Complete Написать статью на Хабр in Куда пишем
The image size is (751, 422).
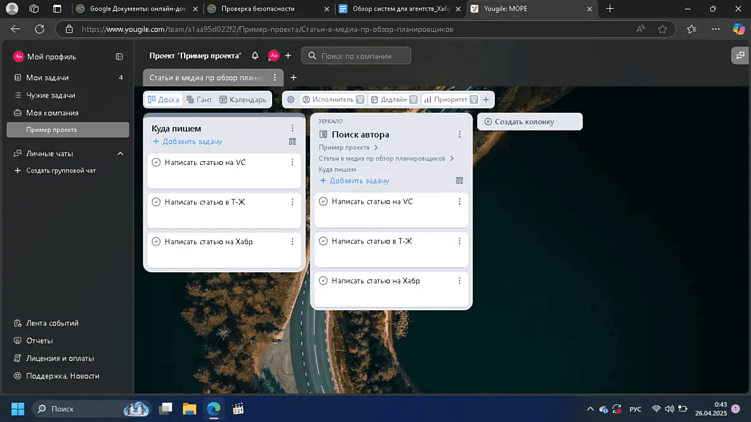(156, 241)
